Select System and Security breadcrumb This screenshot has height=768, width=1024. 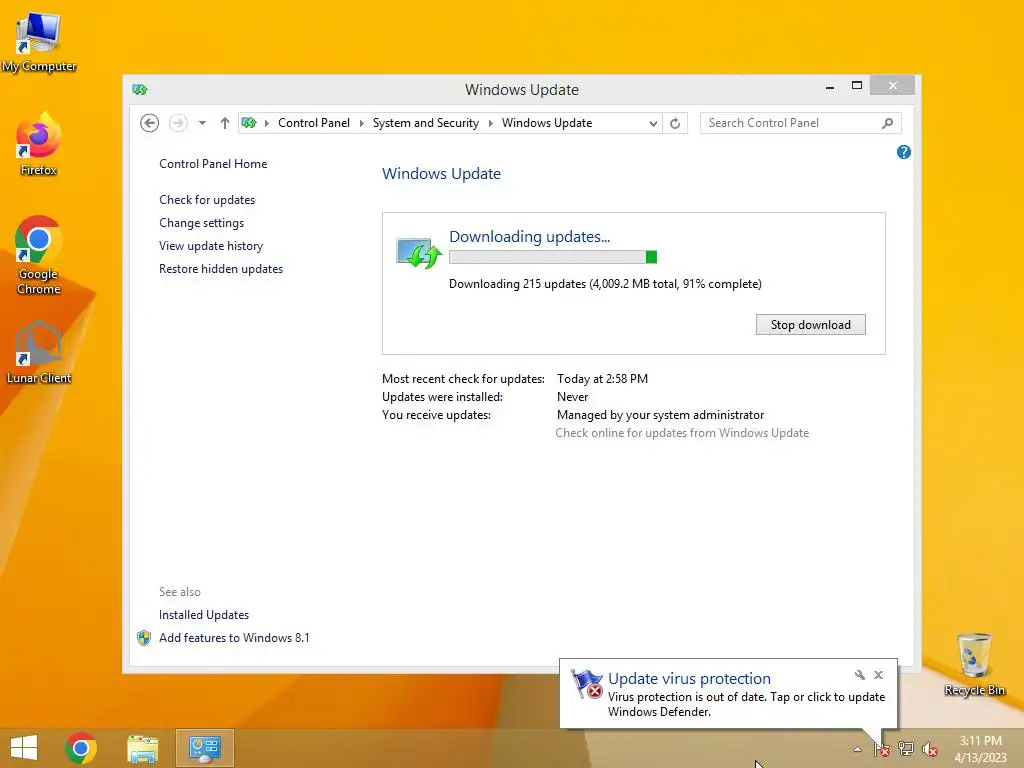click(x=425, y=123)
